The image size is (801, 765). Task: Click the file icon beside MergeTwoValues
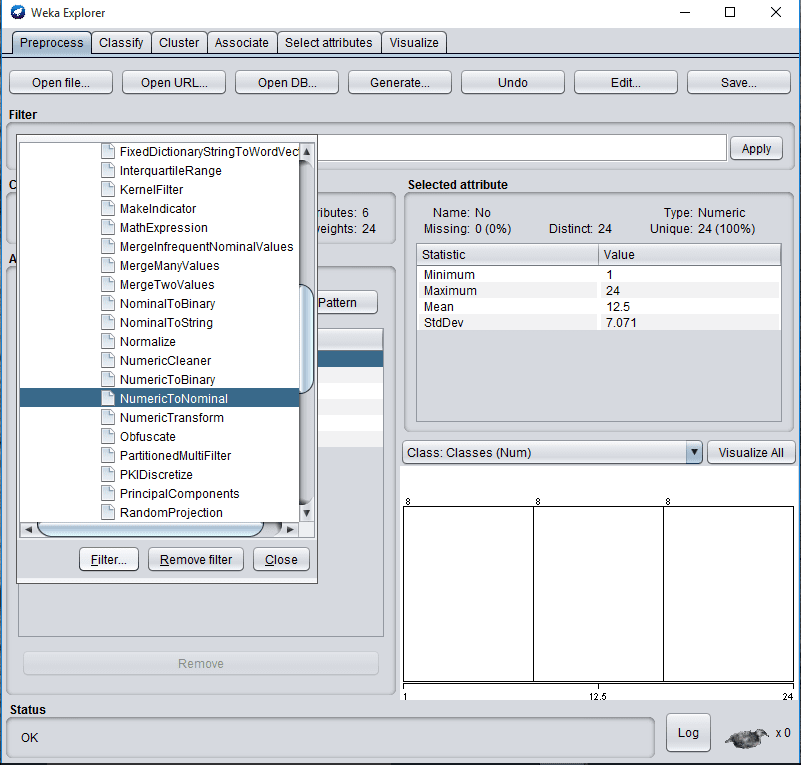click(x=108, y=284)
